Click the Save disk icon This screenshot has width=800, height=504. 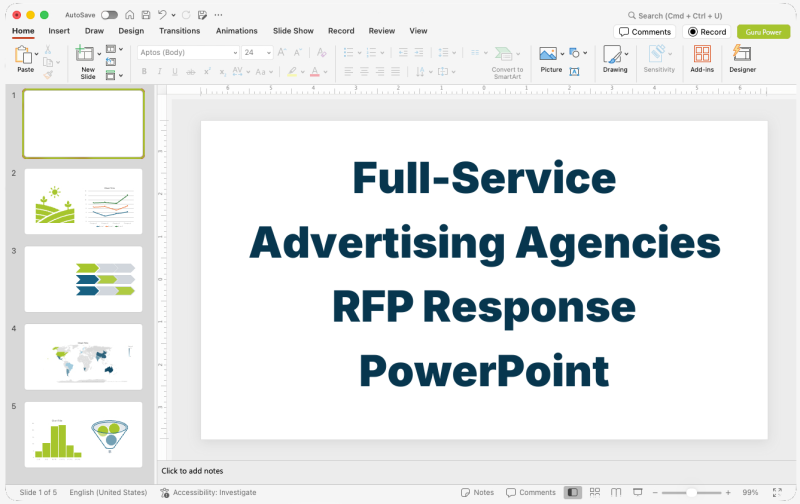(146, 15)
